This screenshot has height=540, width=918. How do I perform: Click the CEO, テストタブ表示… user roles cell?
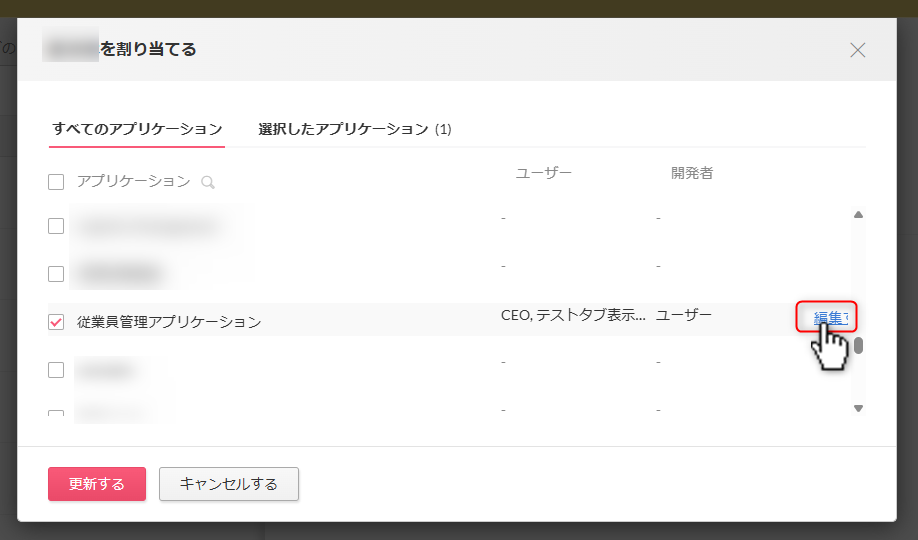[x=573, y=315]
